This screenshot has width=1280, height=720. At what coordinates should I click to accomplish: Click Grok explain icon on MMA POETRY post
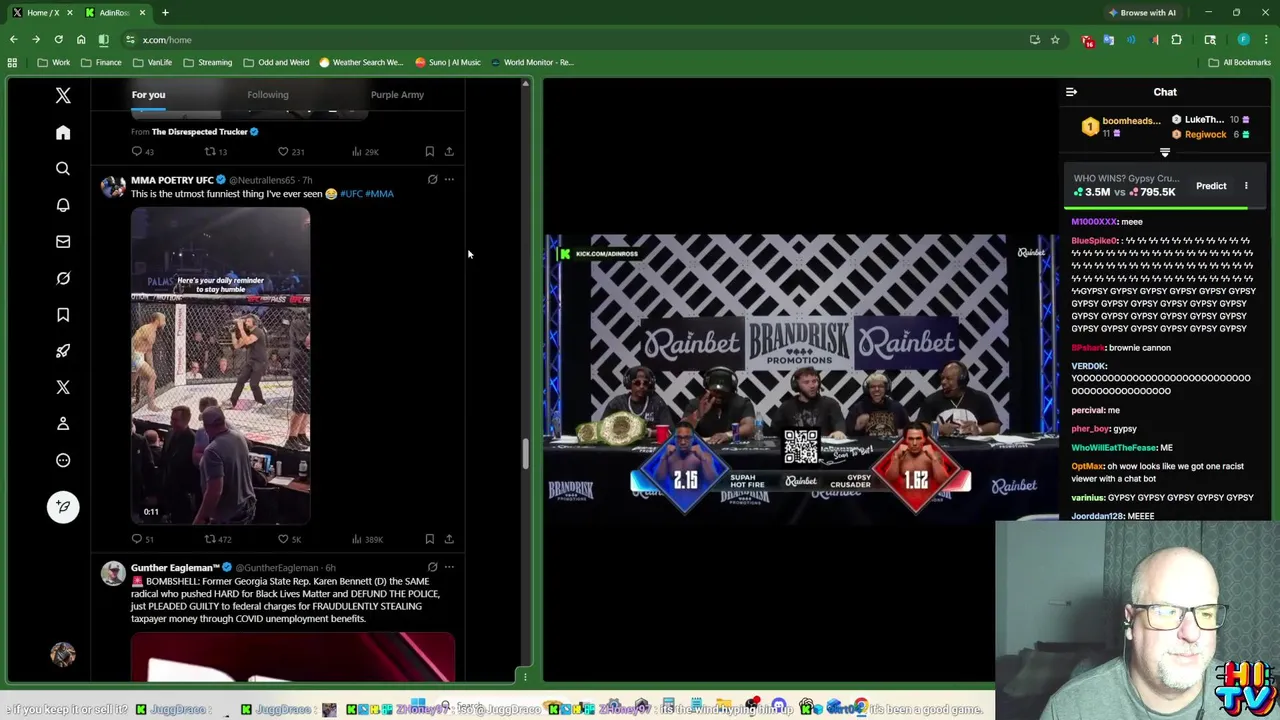tap(432, 180)
